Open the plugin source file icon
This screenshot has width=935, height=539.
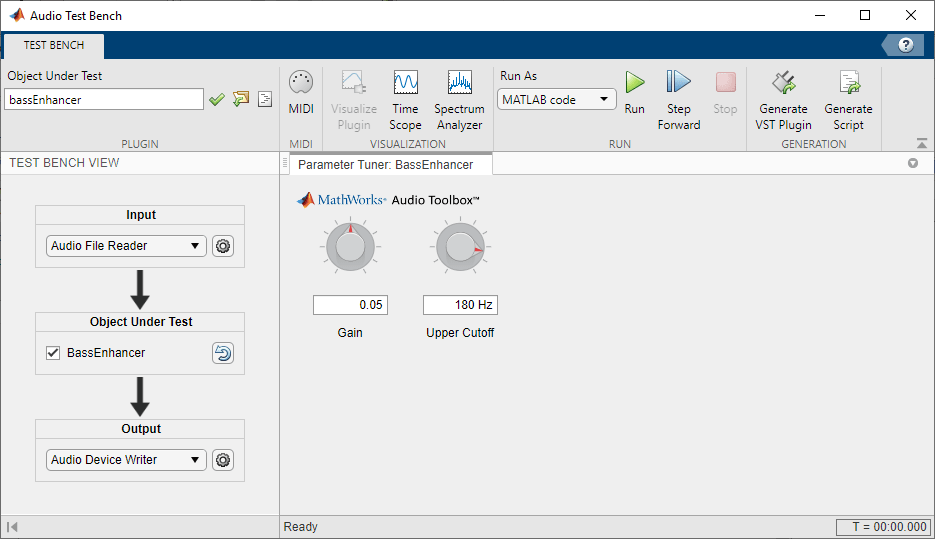[265, 99]
